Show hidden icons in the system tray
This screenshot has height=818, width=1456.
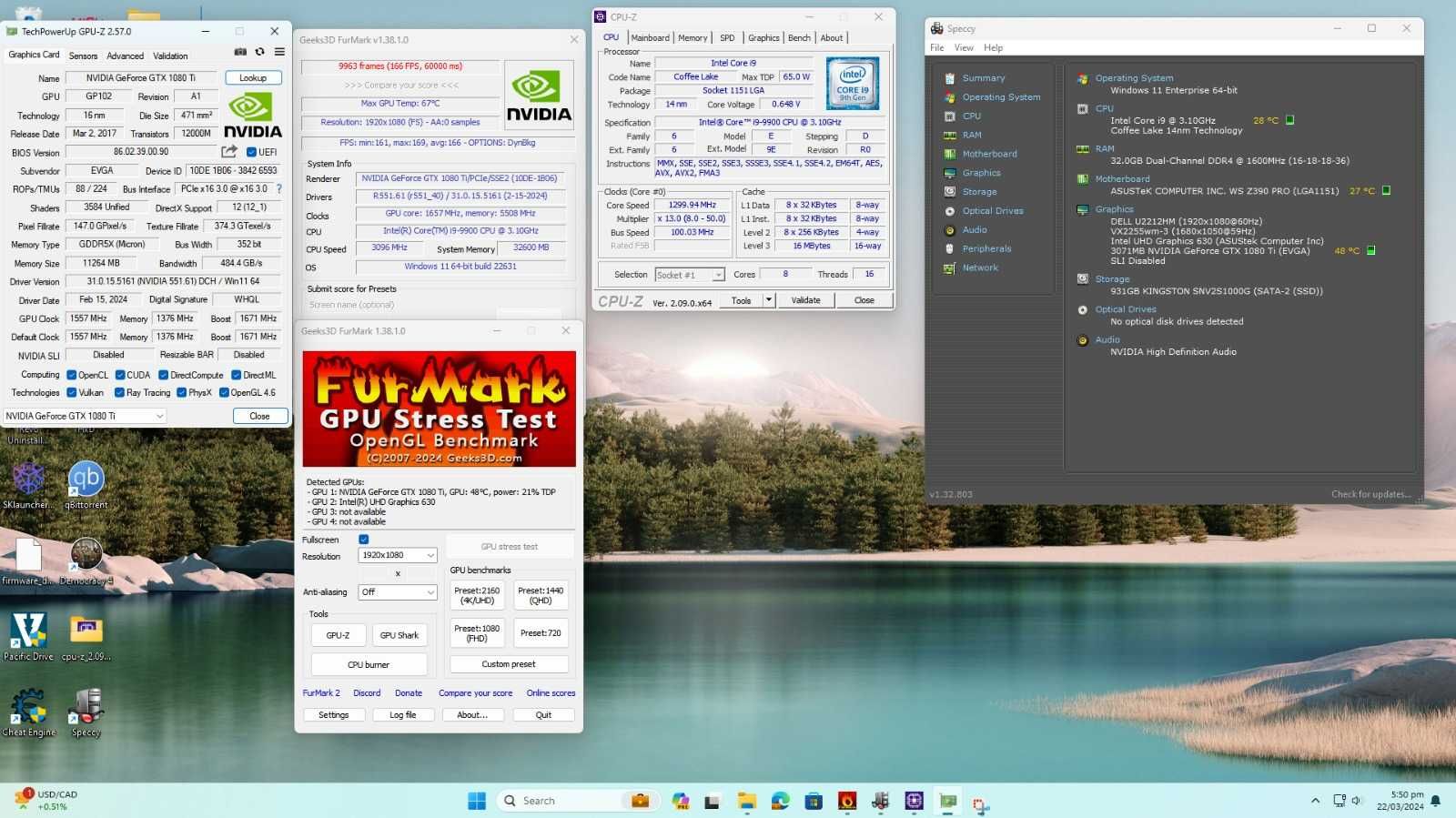point(1315,801)
